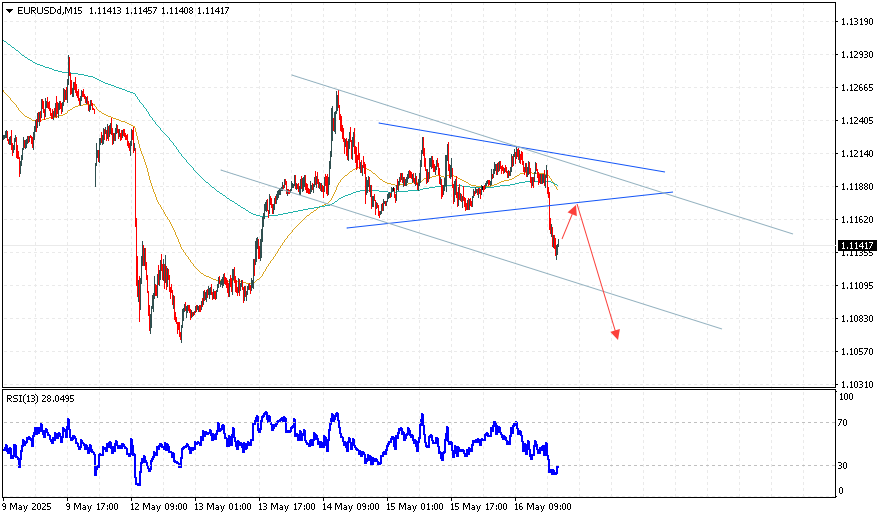Click the RSI 100 level label
881x518 pixels.
846,397
